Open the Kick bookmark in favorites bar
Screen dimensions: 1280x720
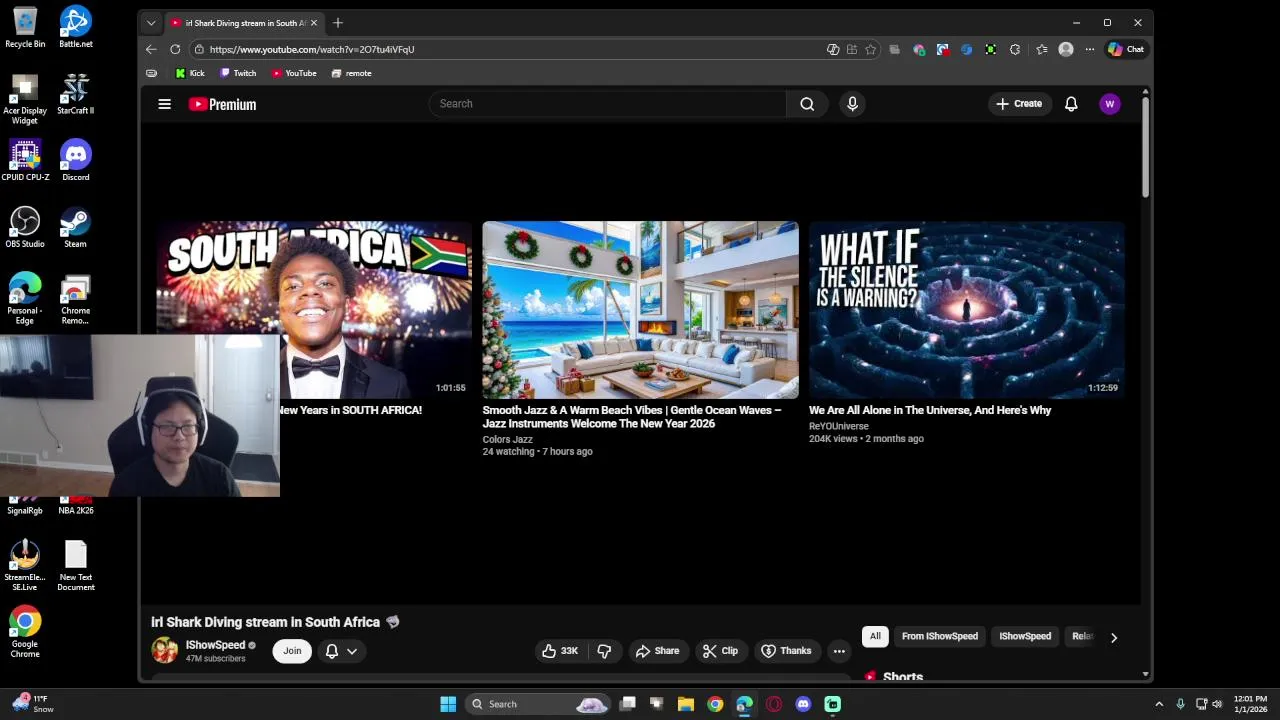pyautogui.click(x=189, y=73)
